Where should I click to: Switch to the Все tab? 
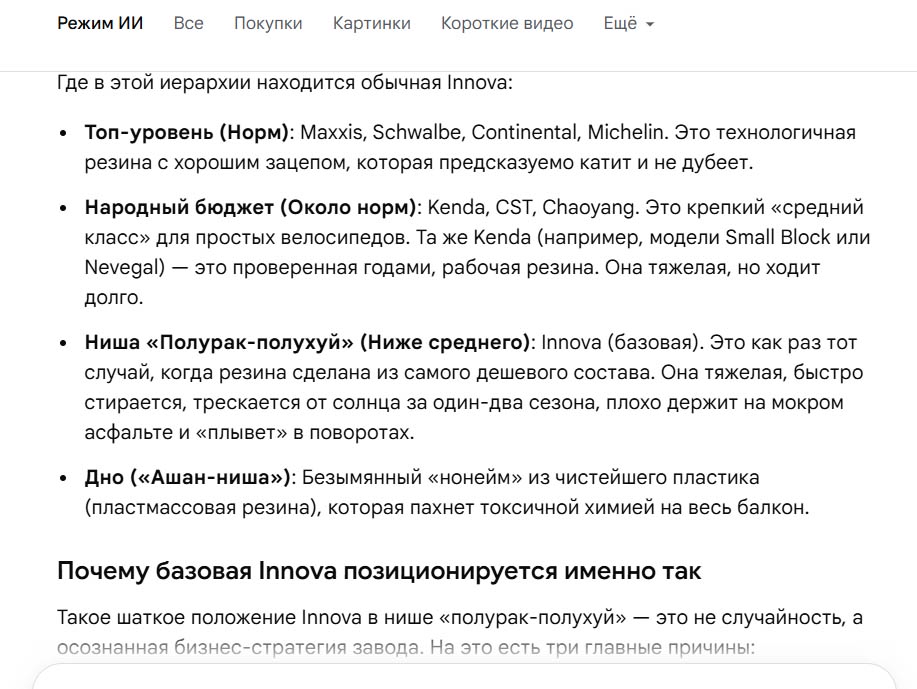pyautogui.click(x=188, y=23)
